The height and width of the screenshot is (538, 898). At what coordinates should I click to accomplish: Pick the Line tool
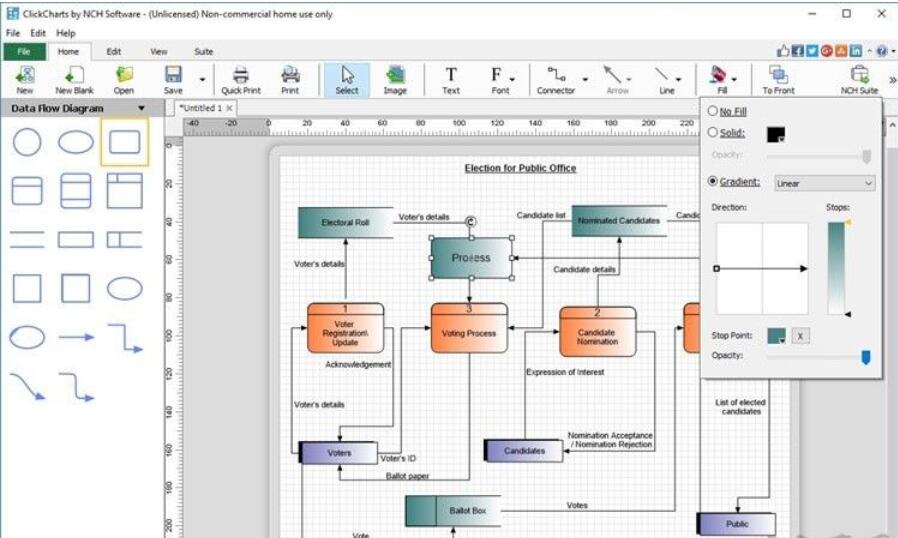[x=665, y=80]
